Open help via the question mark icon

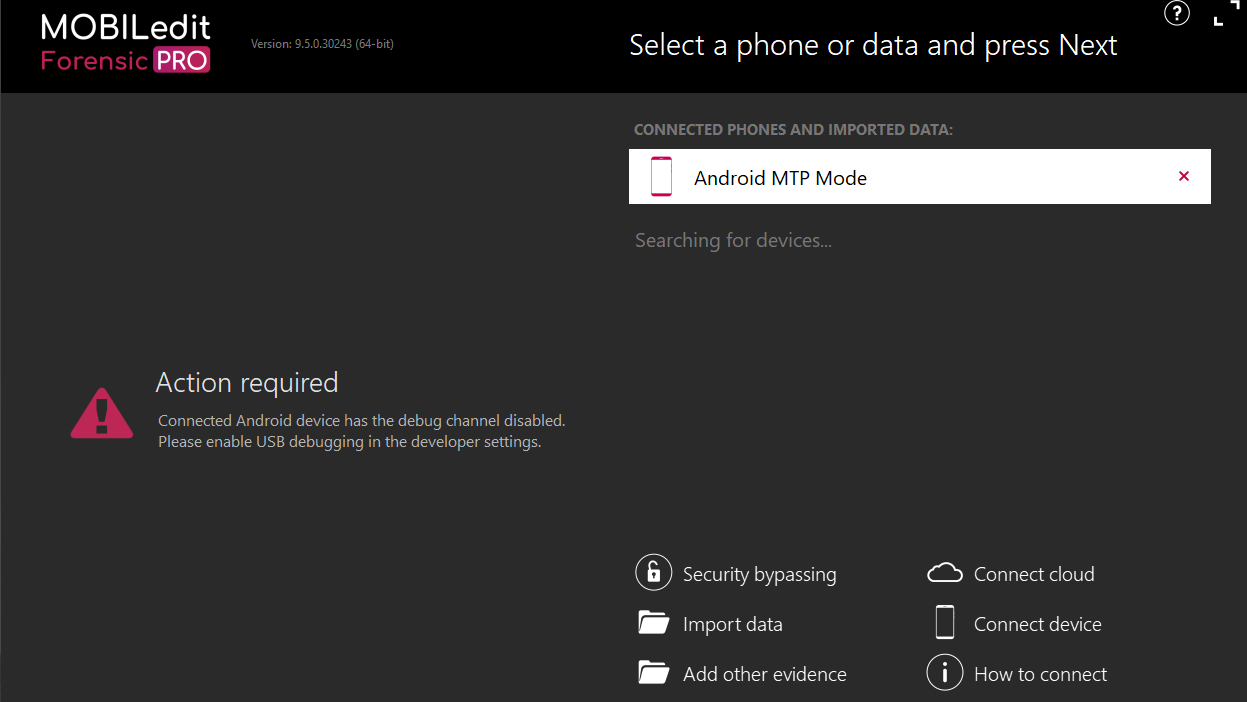pyautogui.click(x=1177, y=14)
